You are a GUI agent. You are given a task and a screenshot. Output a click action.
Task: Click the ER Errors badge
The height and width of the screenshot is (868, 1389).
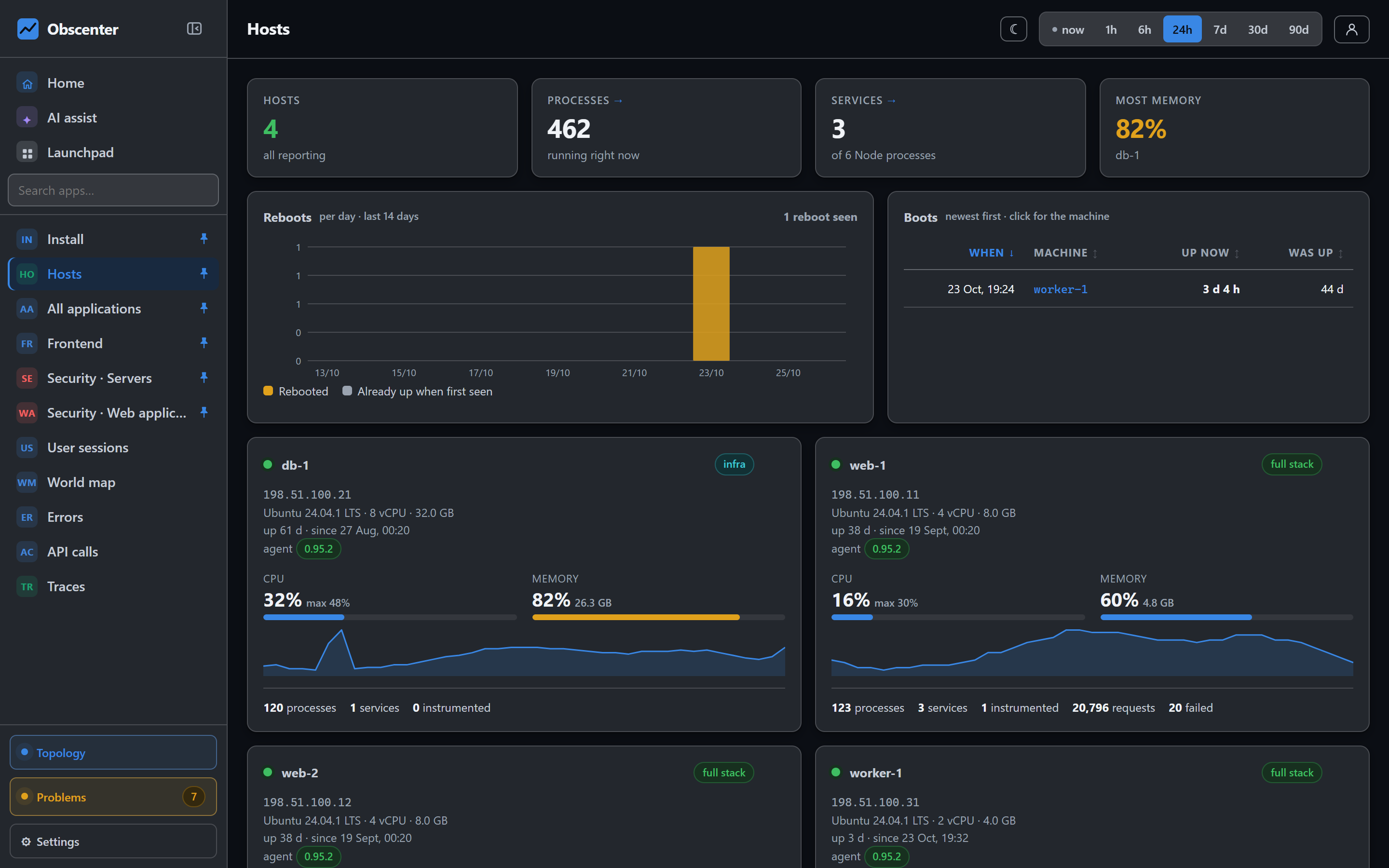point(27,517)
